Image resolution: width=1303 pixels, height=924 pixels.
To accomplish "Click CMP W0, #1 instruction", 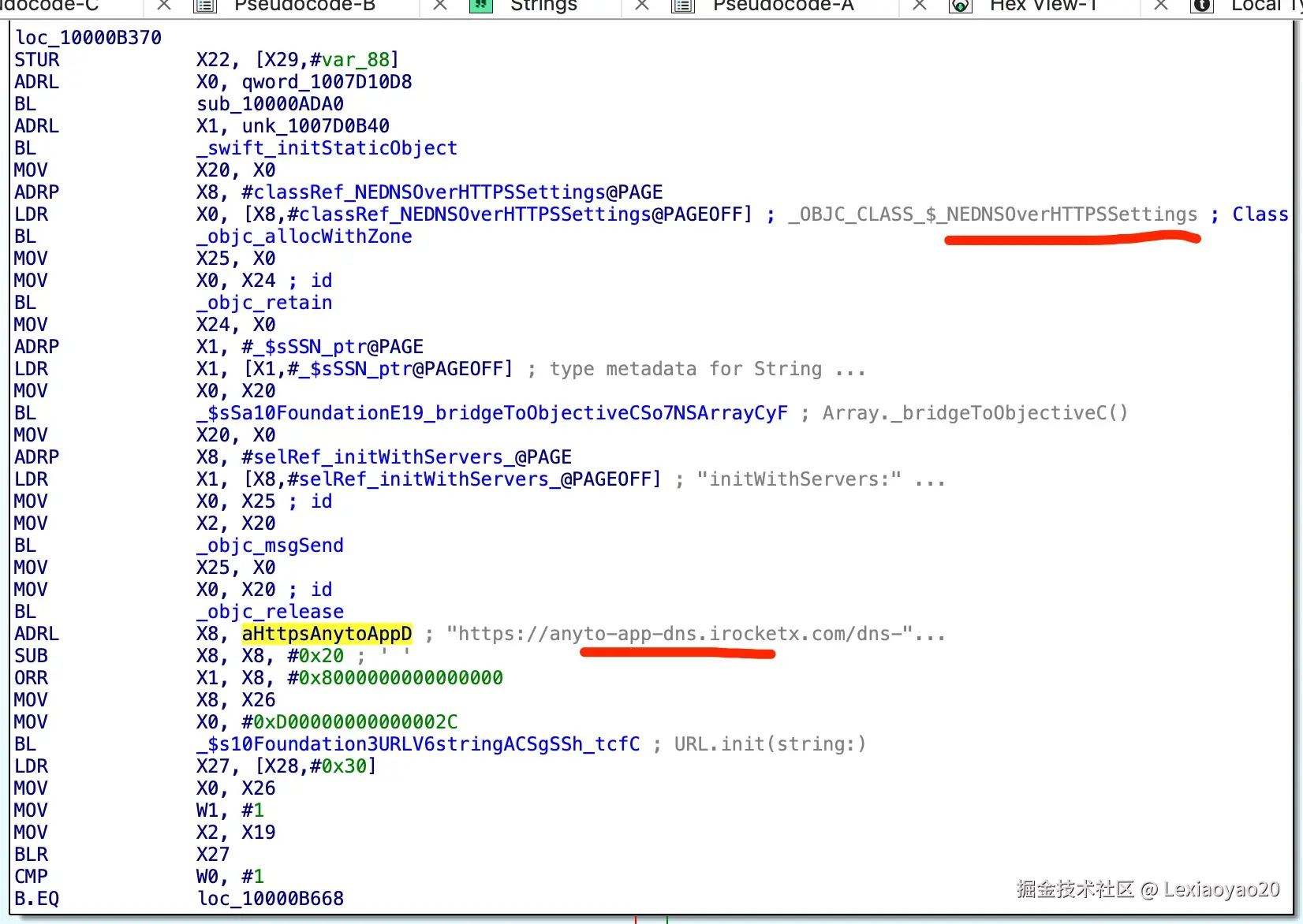I will (140, 877).
